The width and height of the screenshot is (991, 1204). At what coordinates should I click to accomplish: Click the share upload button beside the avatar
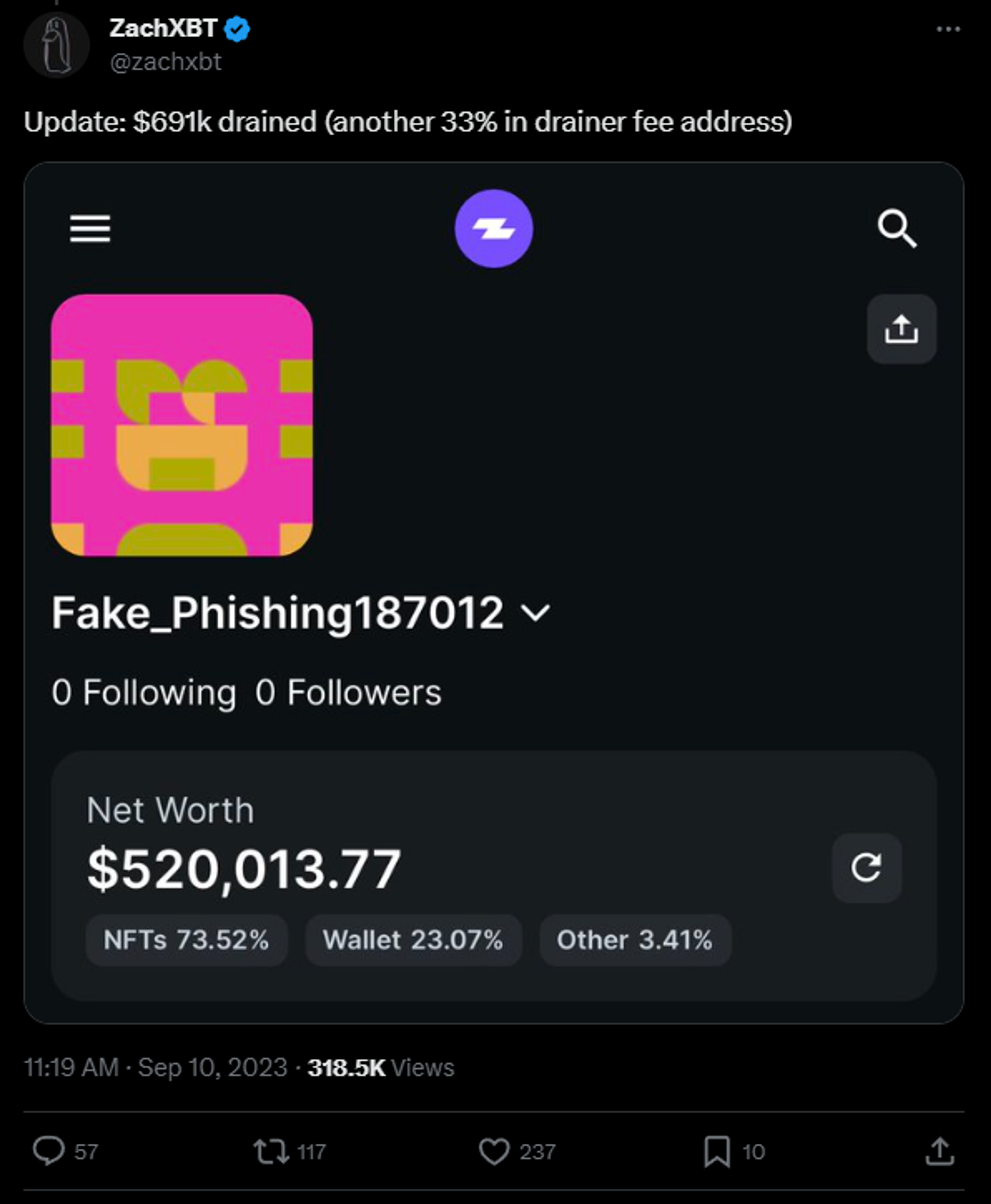click(x=901, y=329)
